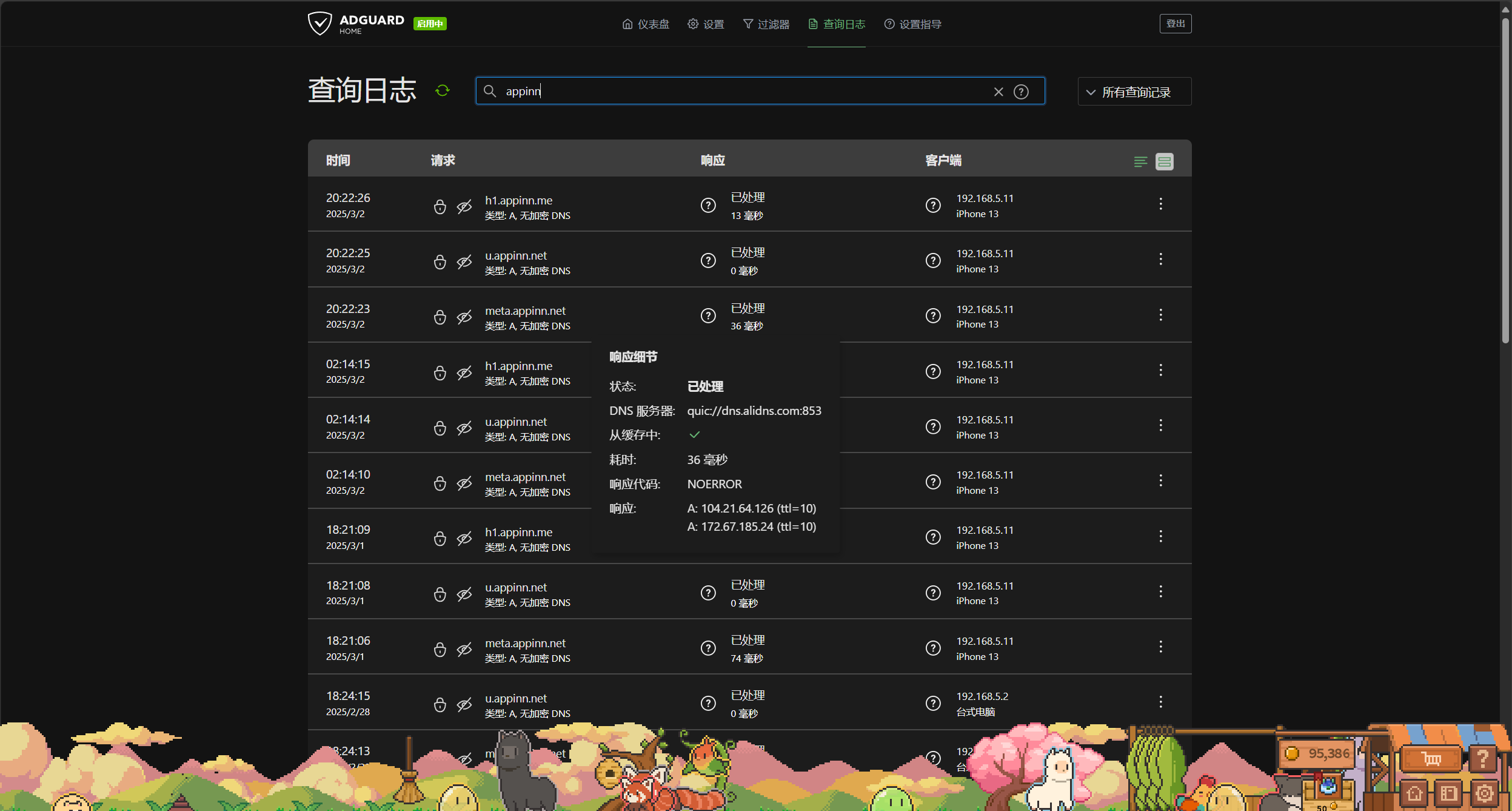Toggle crossed-eye icon on meta.appinn.net 18:21:06 row
This screenshot has width=1512, height=811.
[x=464, y=650]
